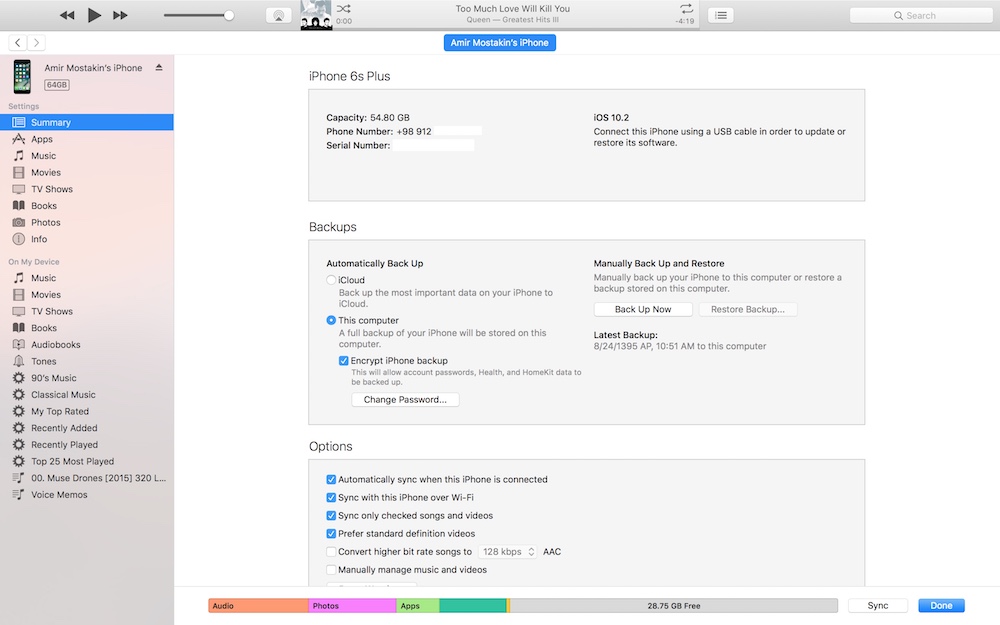
Task: Open TV Shows under Settings
Action: 87,189
